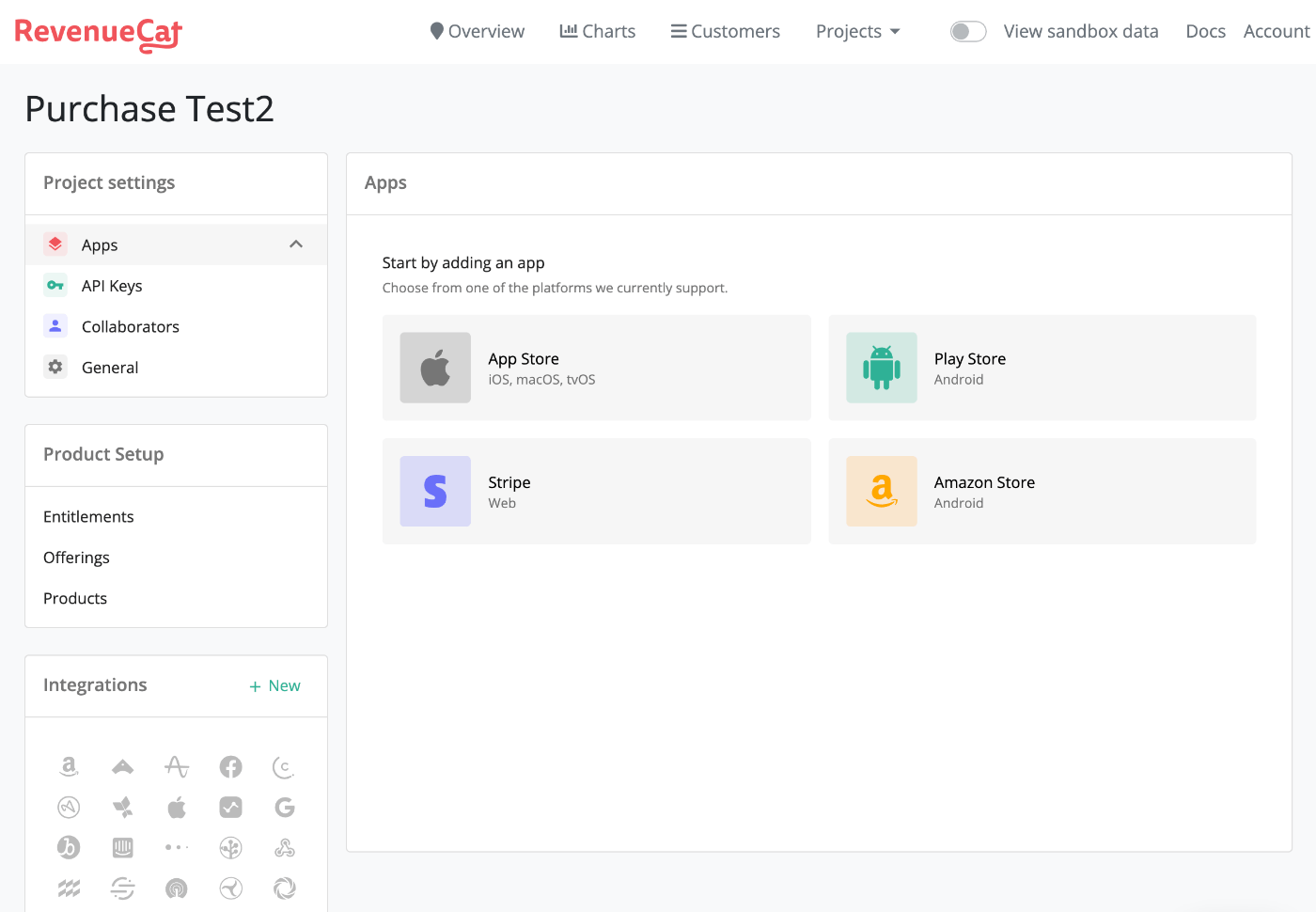
Task: Add an App Store app
Action: [x=596, y=368]
